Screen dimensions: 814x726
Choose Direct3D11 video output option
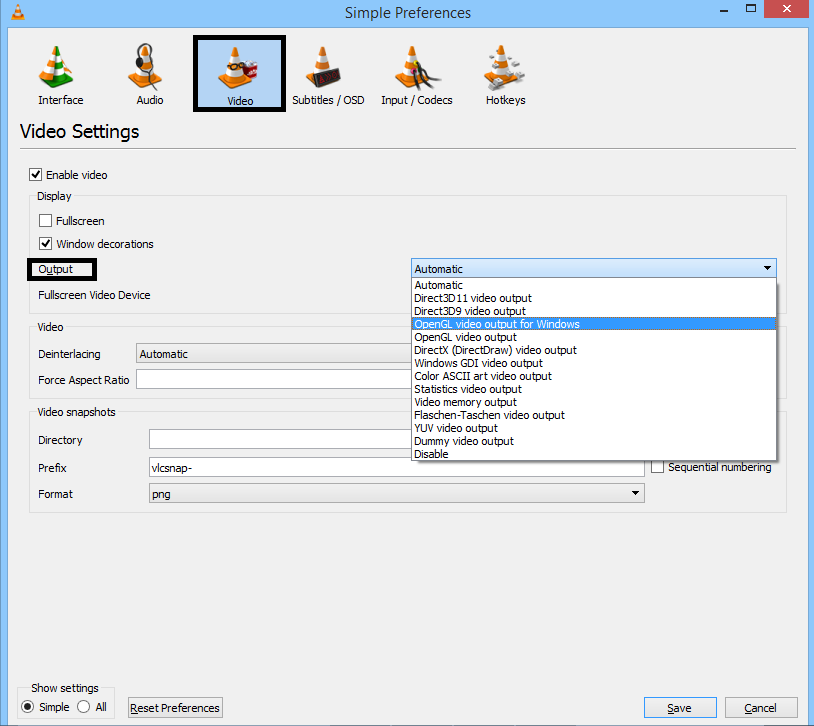pos(594,298)
